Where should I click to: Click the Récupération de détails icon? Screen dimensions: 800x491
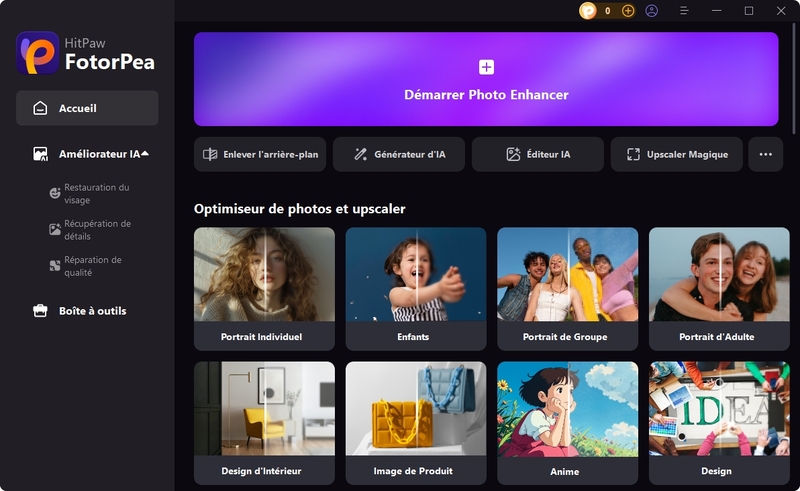coord(55,229)
